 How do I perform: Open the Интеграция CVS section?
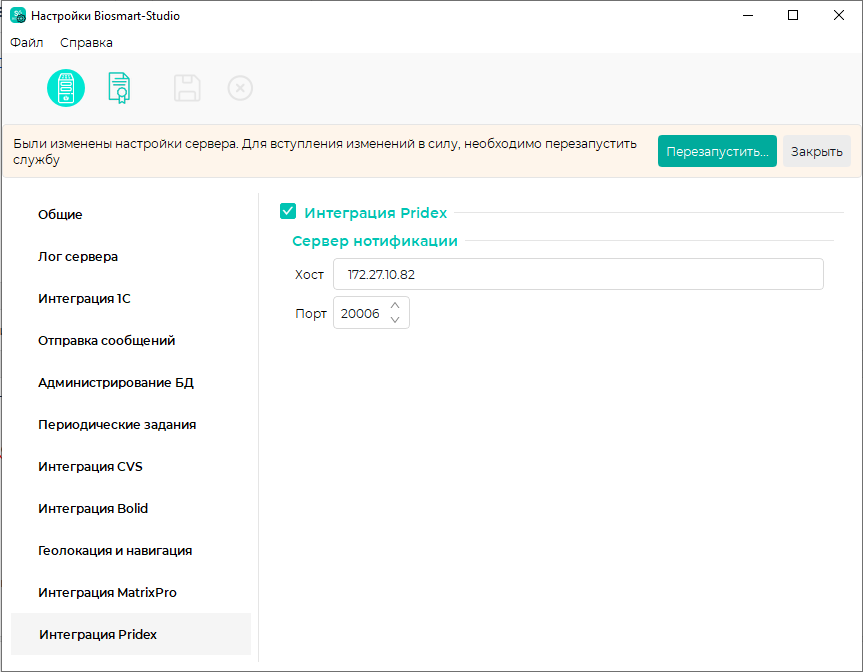click(131, 467)
